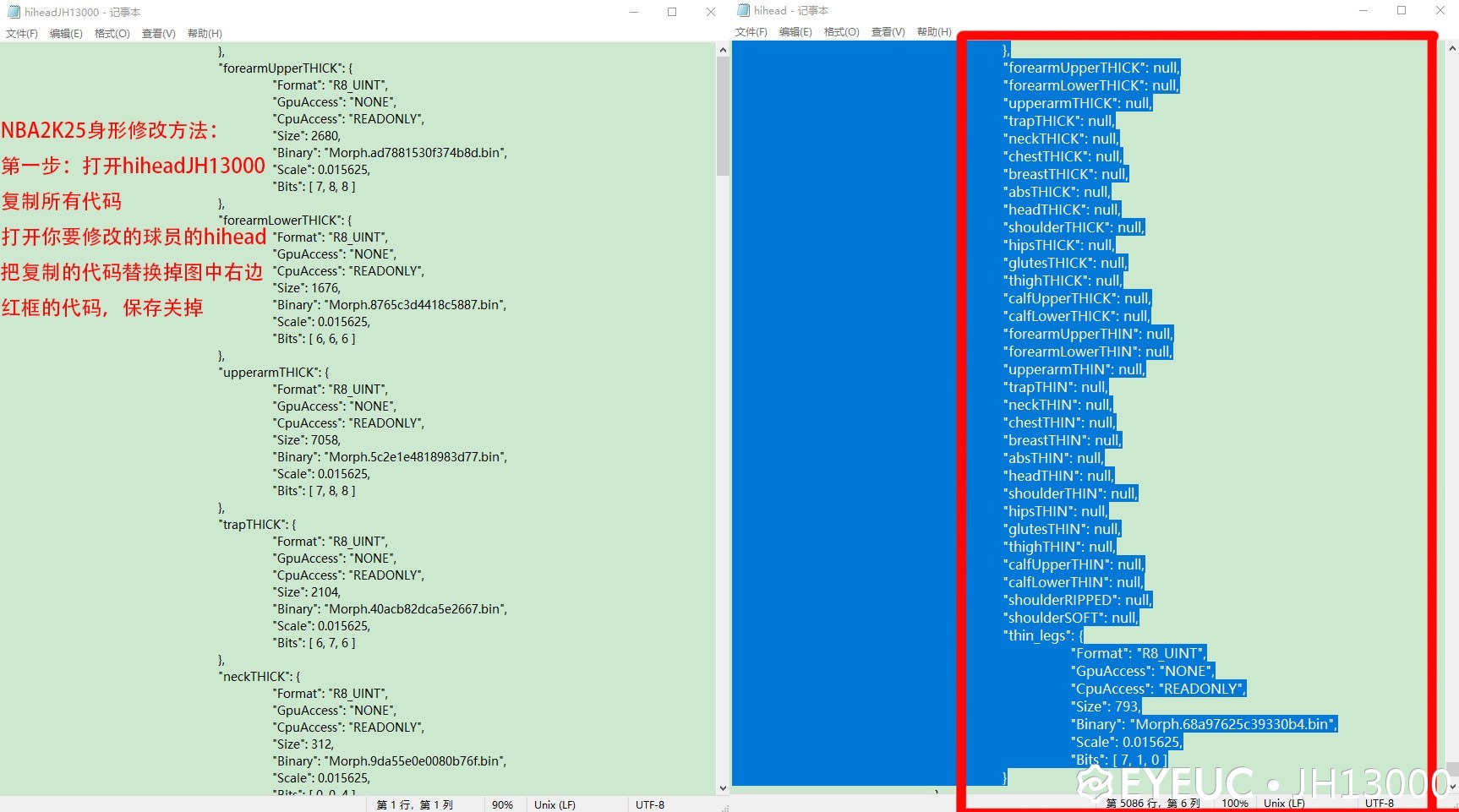Click the left window's vertical scrollbar thumb

[723, 117]
